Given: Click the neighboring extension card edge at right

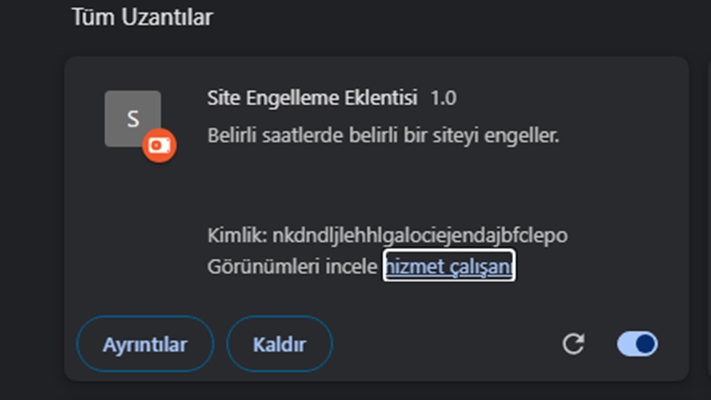Looking at the screenshot, I should [709, 218].
